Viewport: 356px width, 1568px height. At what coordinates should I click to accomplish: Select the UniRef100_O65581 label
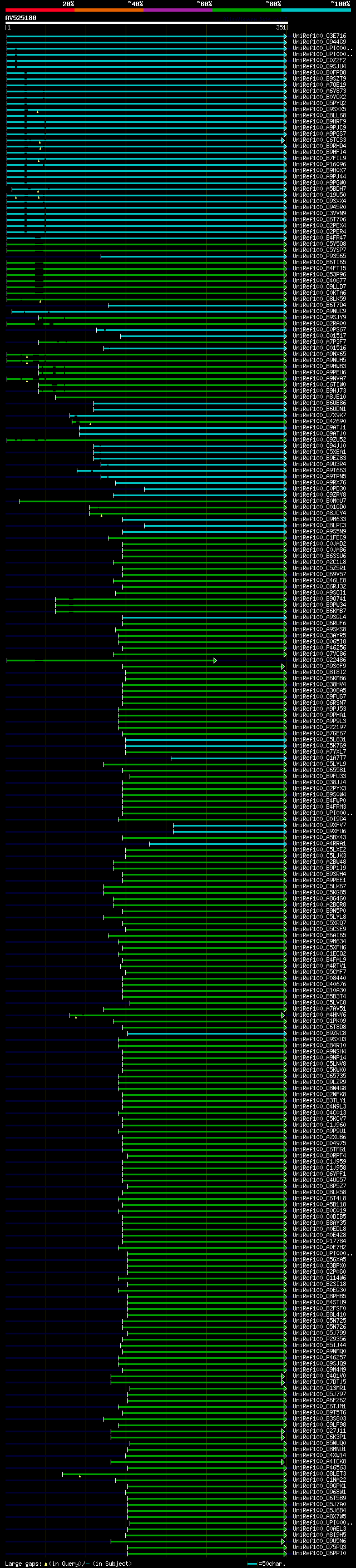(x=319, y=770)
